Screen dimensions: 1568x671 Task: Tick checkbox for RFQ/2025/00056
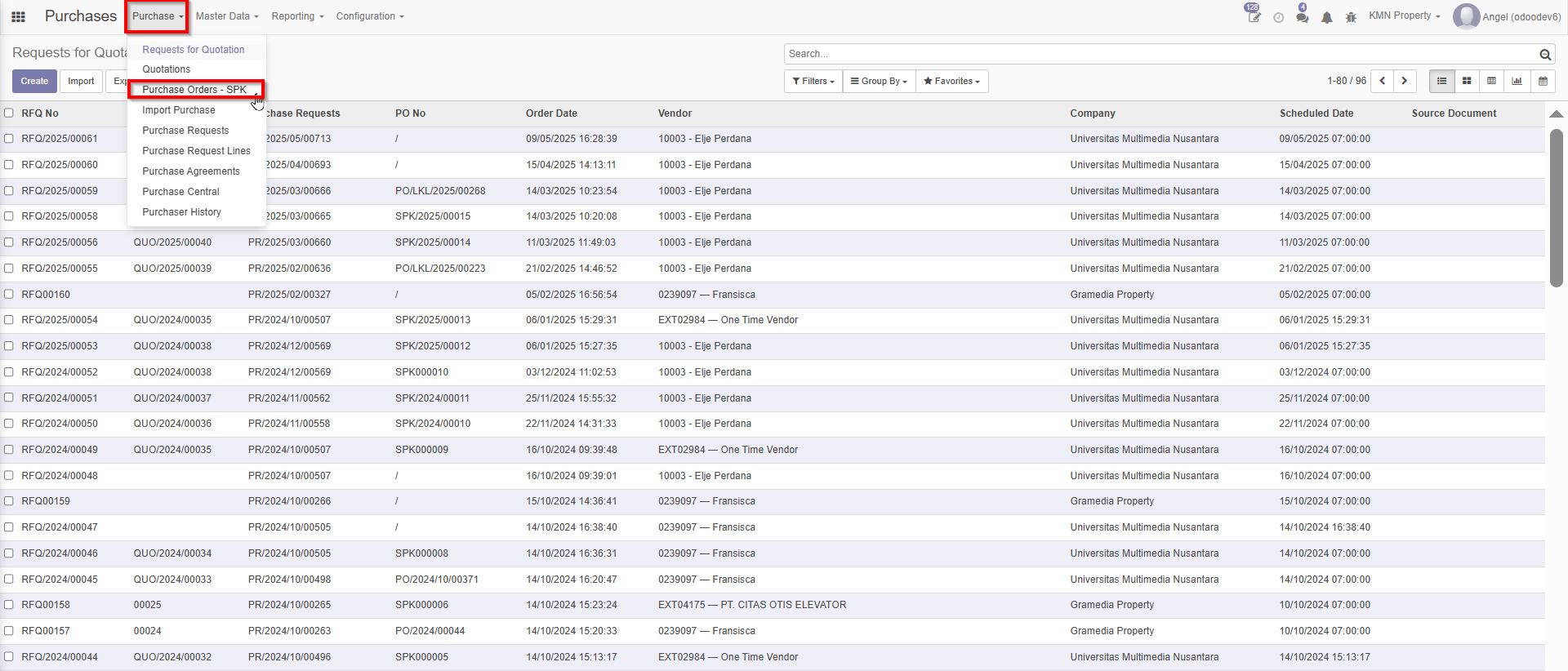(9, 242)
